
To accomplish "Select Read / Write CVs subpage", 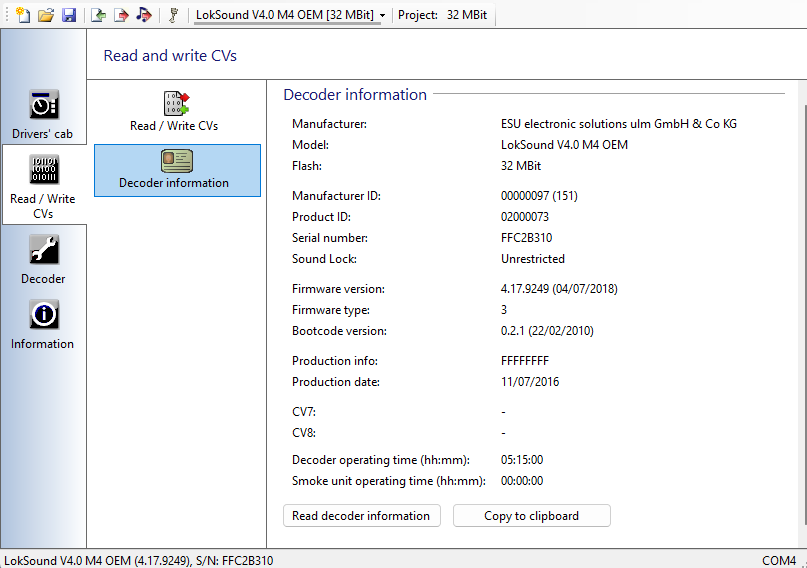I will (x=174, y=112).
